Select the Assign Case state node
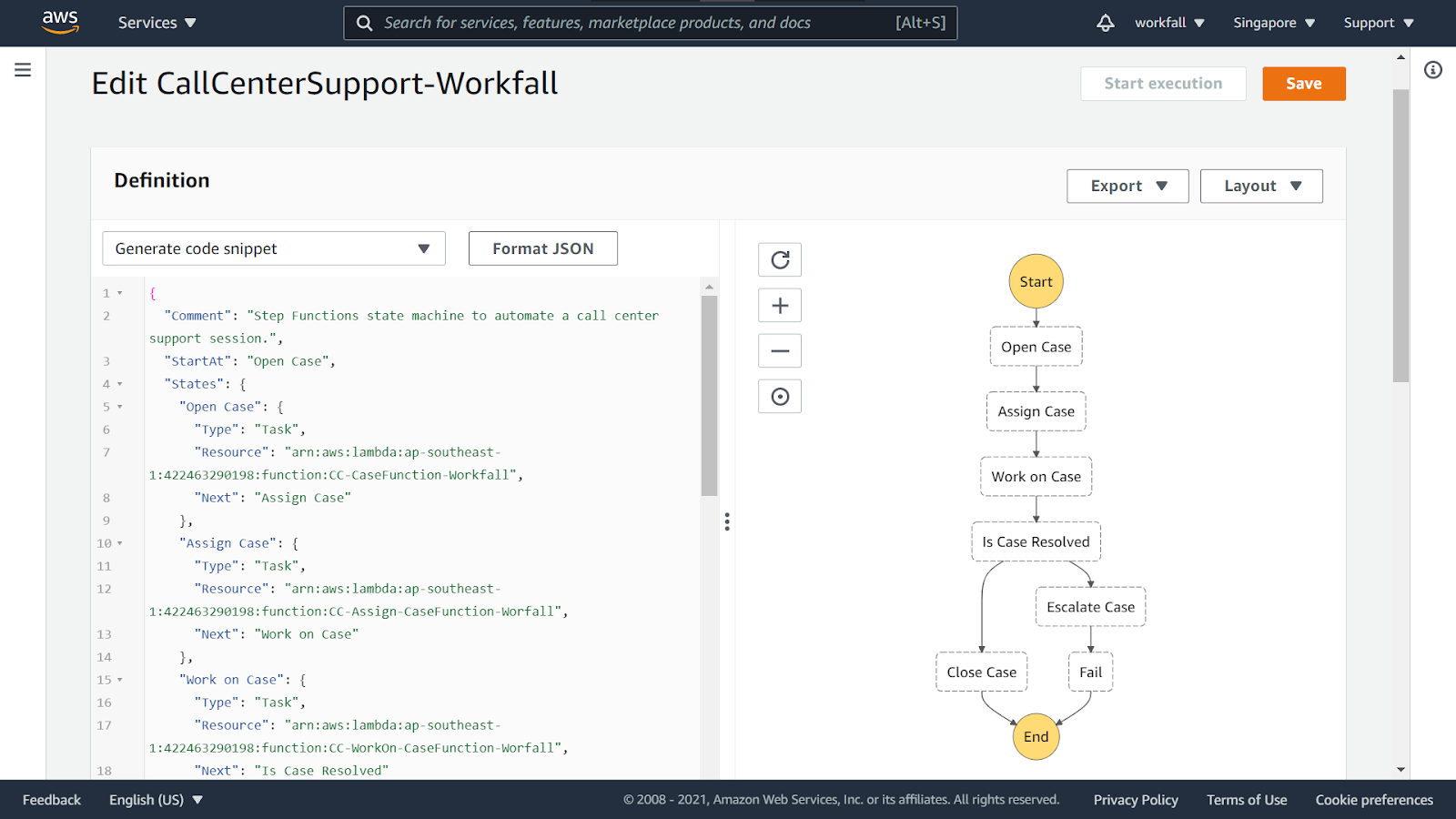 coord(1036,411)
